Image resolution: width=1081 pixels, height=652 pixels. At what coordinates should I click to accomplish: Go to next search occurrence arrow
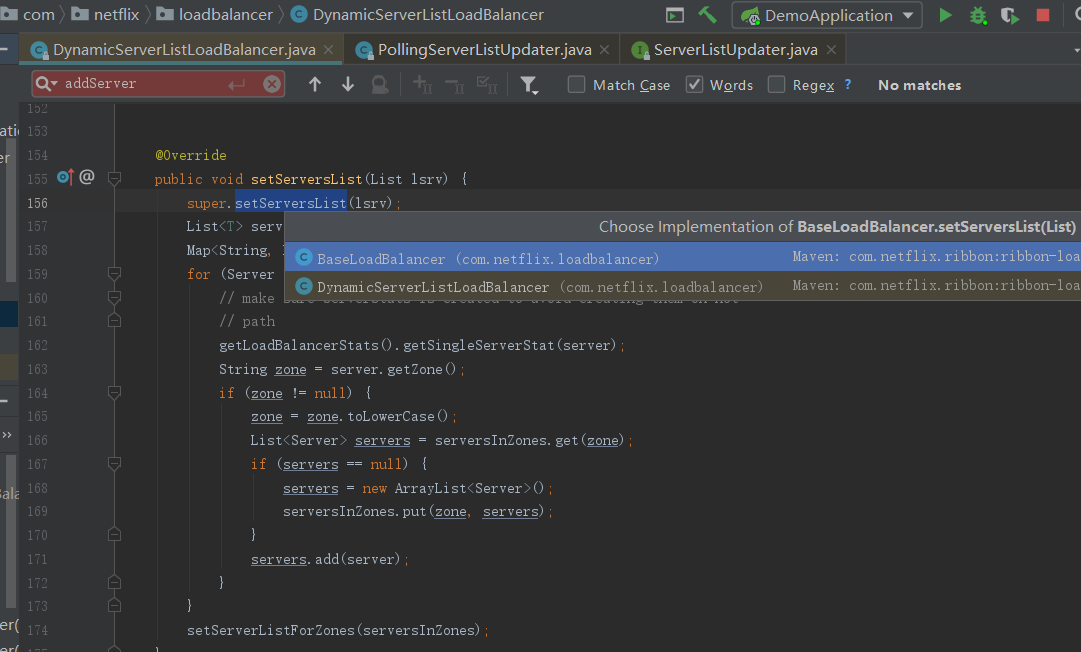coord(347,84)
